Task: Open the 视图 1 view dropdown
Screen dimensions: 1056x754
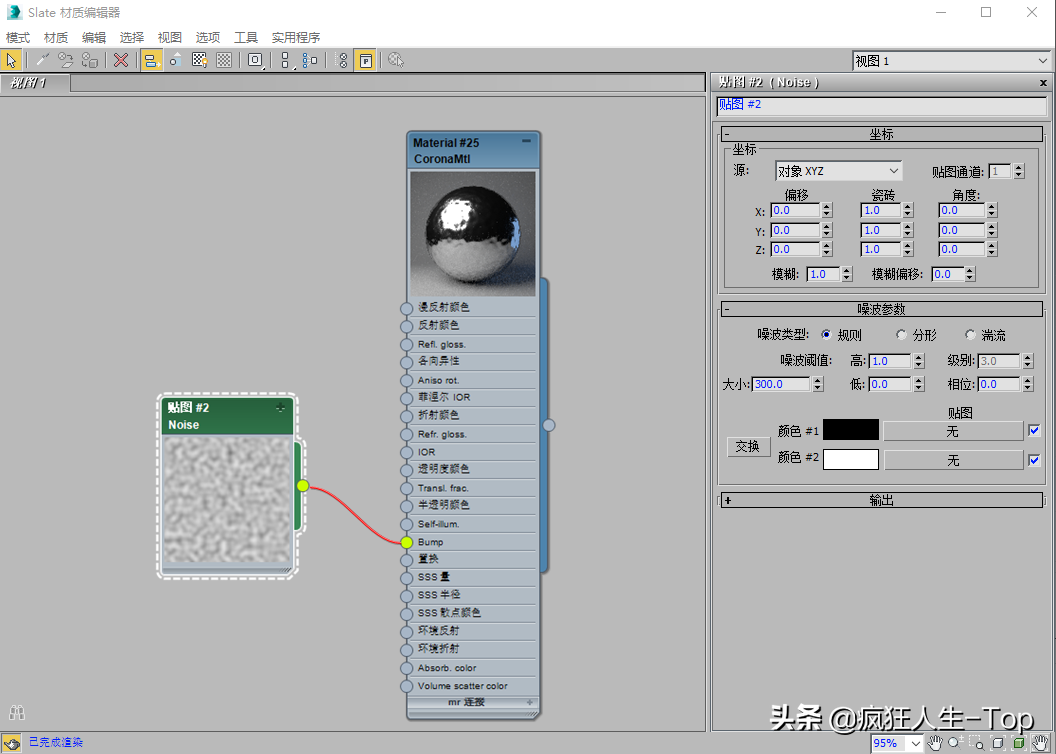Action: 951,61
